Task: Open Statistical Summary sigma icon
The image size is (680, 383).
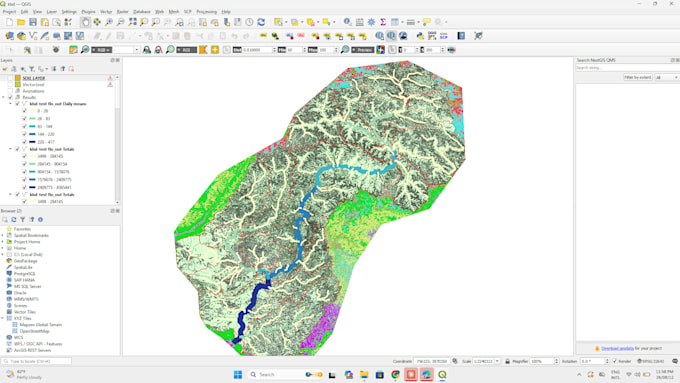Action: pyautogui.click(x=383, y=22)
